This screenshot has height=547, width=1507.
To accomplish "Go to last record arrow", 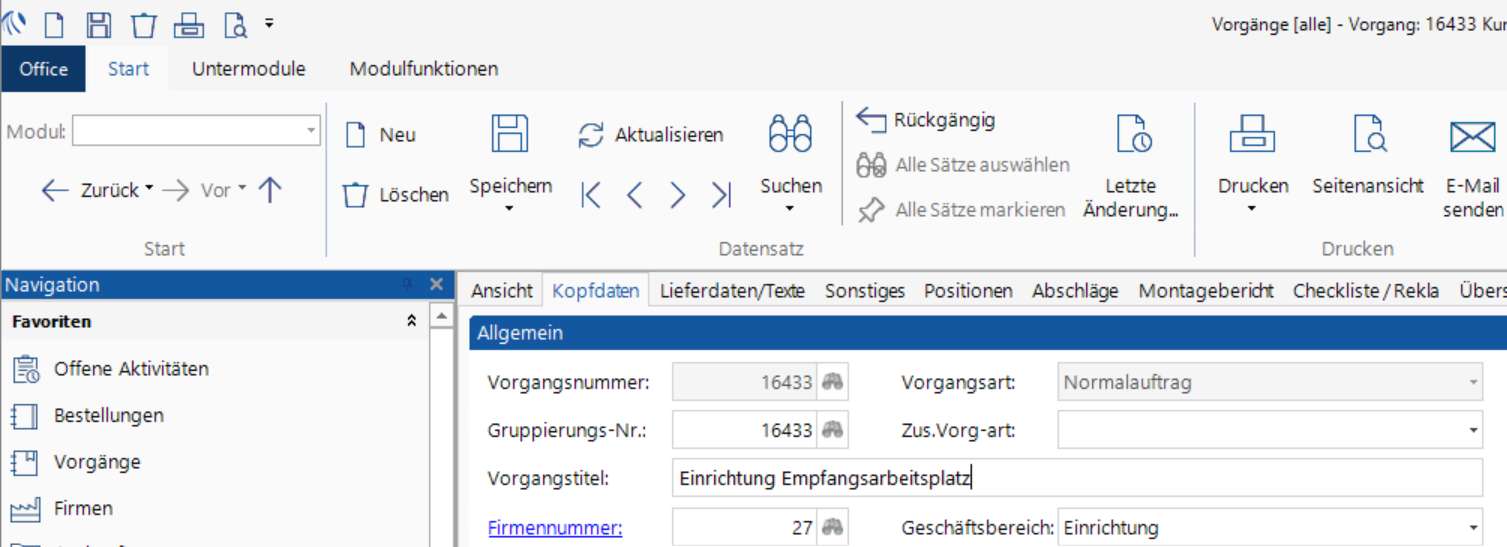I will click(722, 195).
